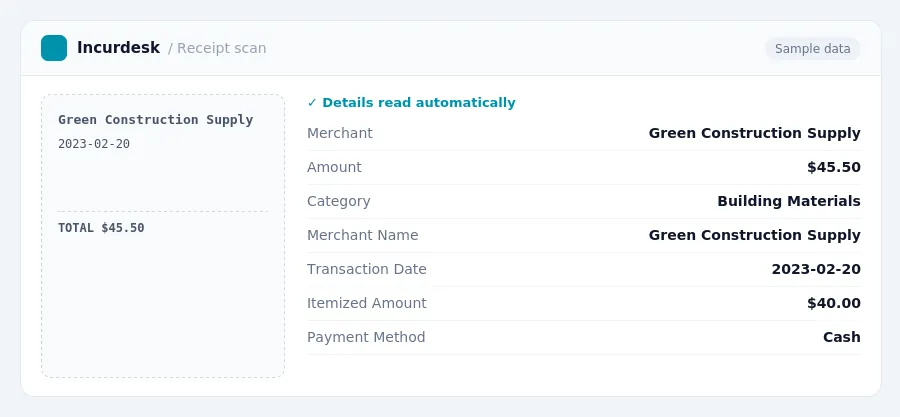Click the Payment Method row label
Image resolution: width=900 pixels, height=417 pixels.
[366, 337]
